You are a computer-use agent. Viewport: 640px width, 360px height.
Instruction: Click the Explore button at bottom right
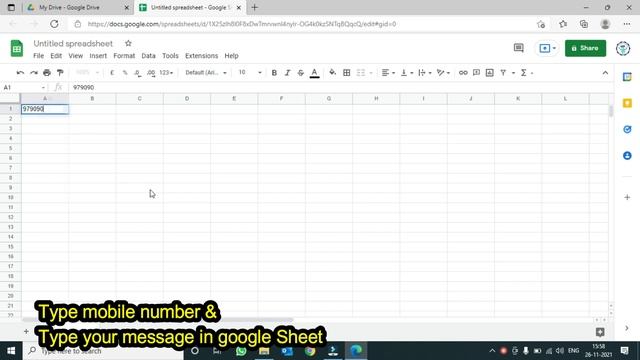pyautogui.click(x=600, y=332)
